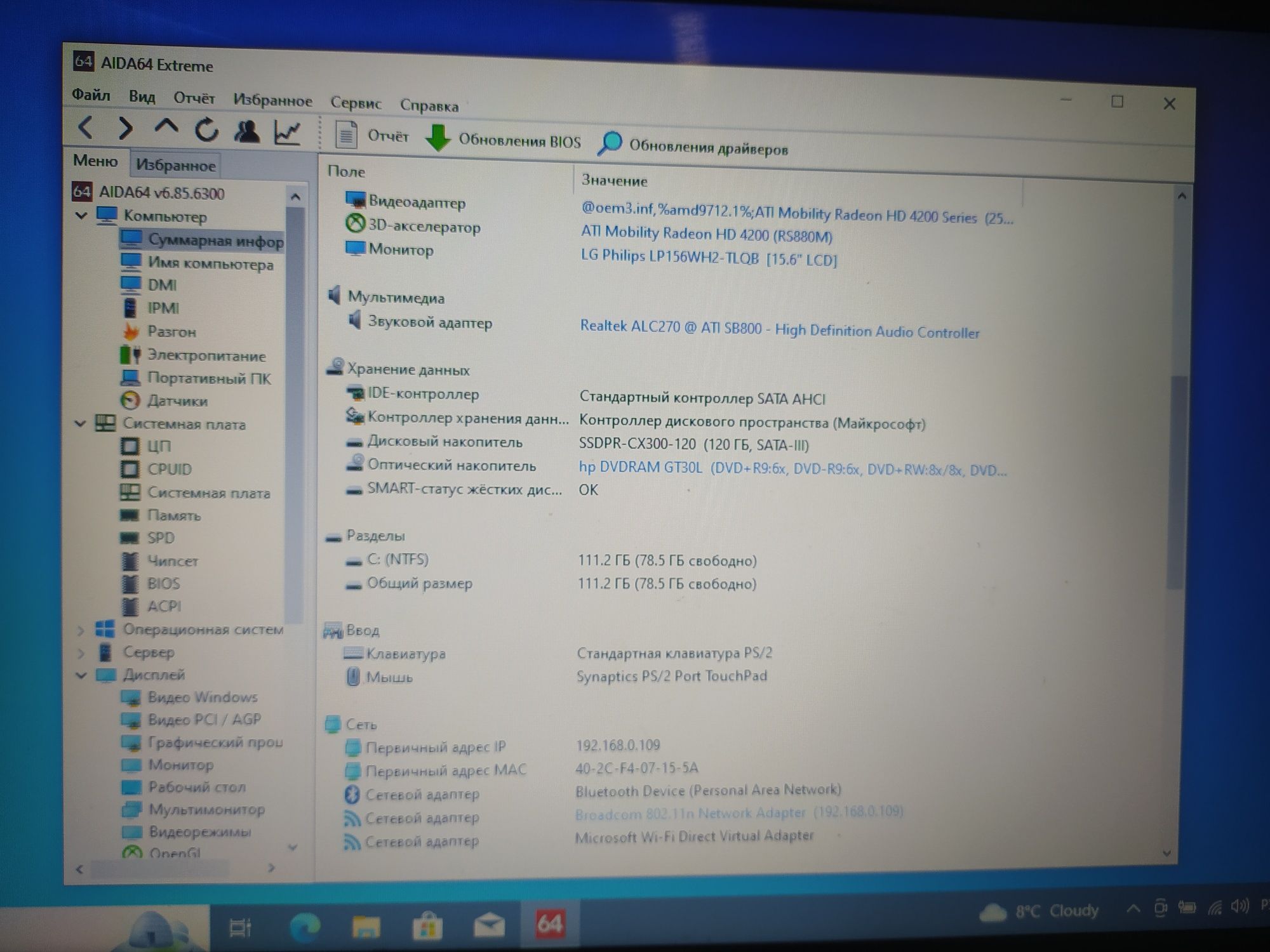The width and height of the screenshot is (1270, 952).
Task: Select Имя компьютера in the tree
Action: (x=197, y=263)
